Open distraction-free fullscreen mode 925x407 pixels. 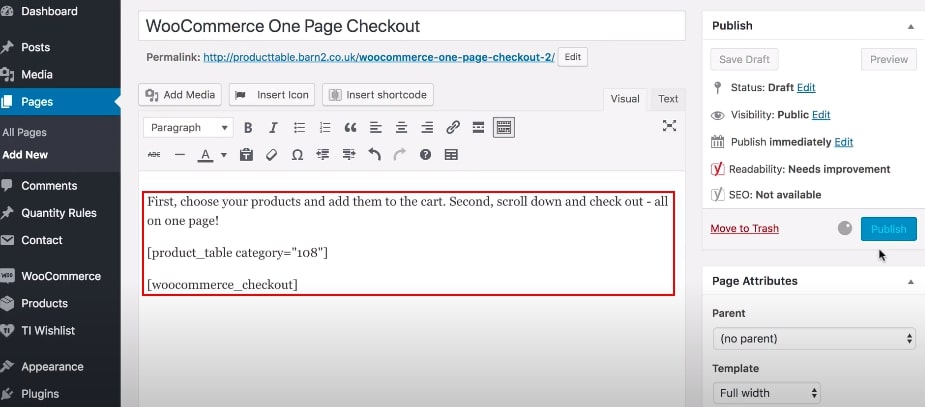click(x=669, y=126)
